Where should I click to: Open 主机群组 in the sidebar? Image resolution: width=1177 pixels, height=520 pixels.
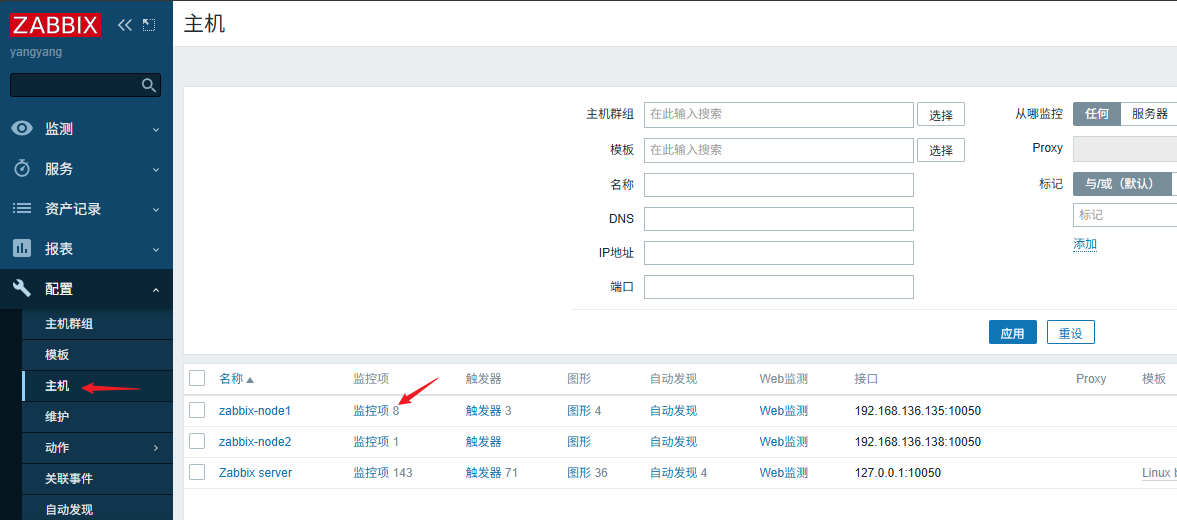(69, 323)
